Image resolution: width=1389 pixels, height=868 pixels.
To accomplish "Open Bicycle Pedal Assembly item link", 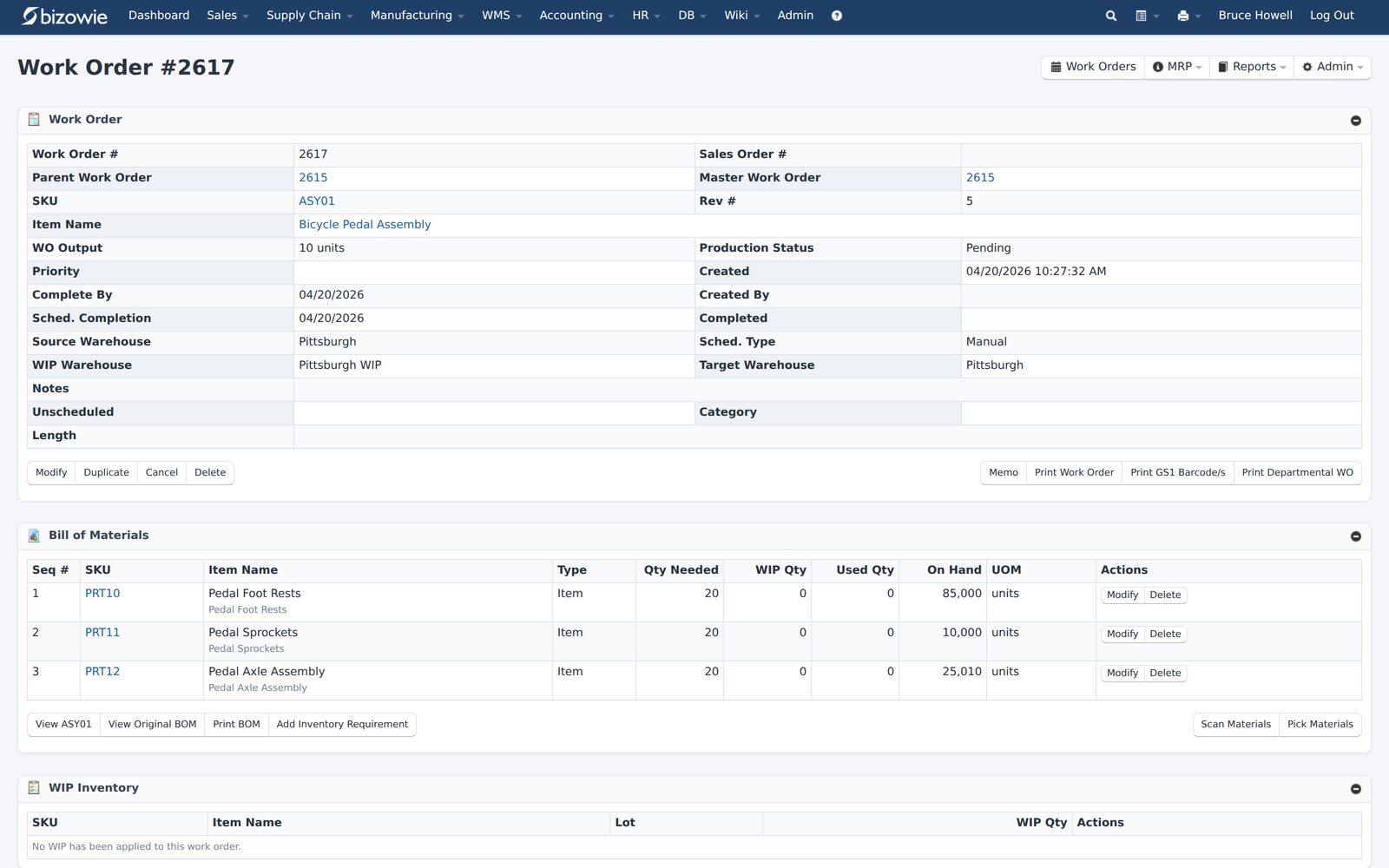I will click(365, 225).
